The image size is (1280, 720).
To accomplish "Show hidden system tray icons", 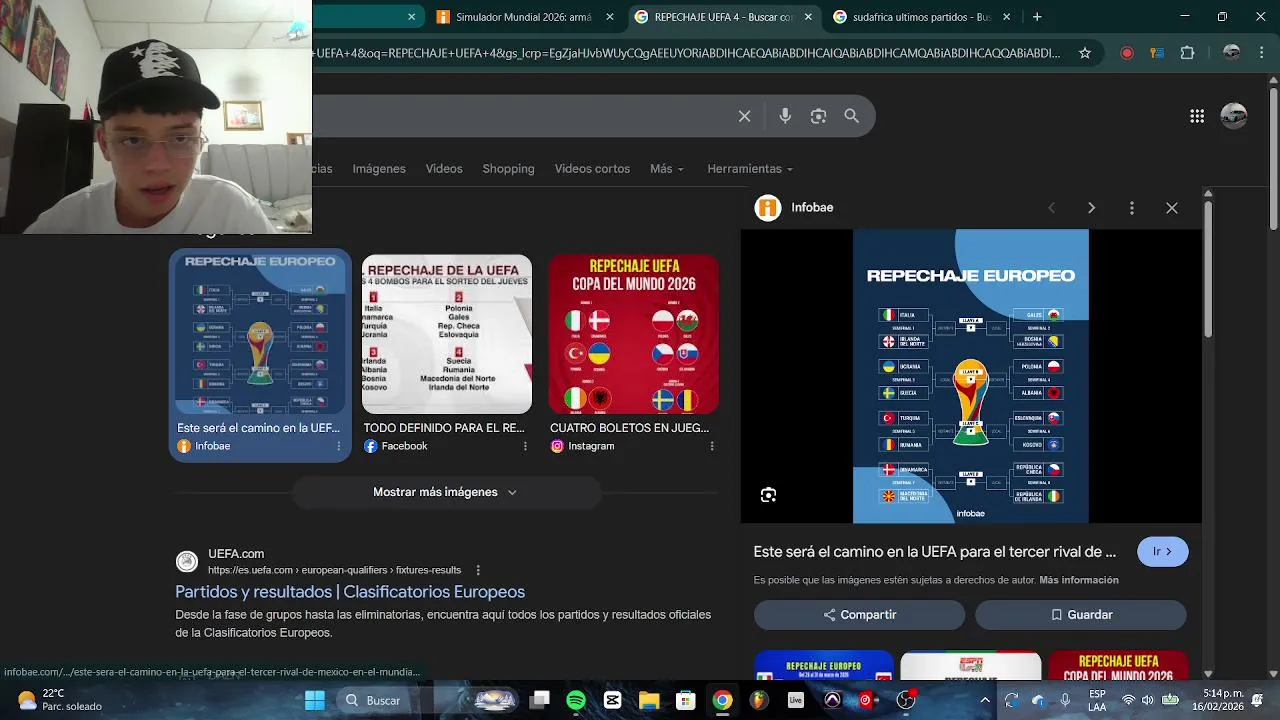I will pyautogui.click(x=985, y=700).
